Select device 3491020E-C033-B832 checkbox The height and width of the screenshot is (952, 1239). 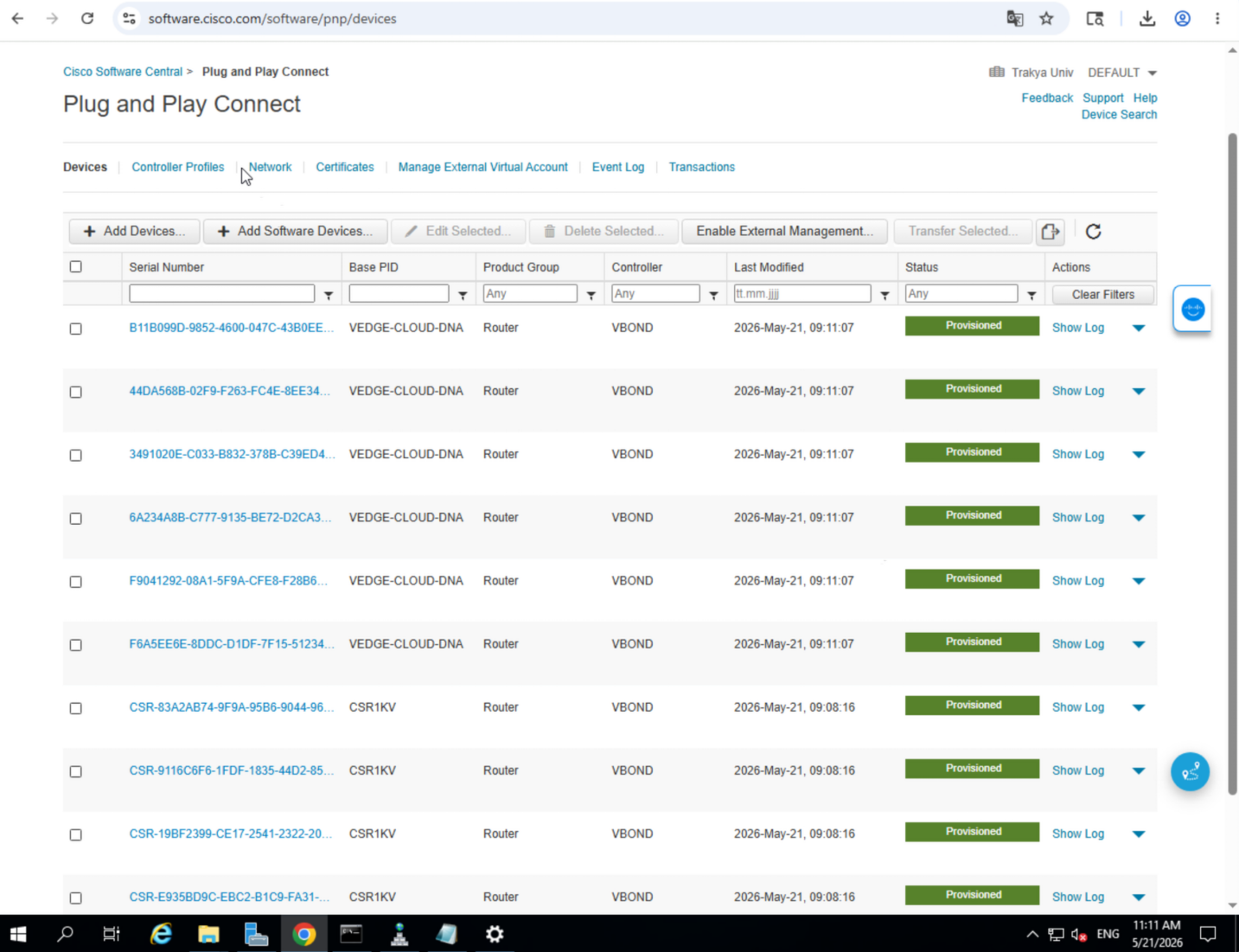tap(76, 455)
